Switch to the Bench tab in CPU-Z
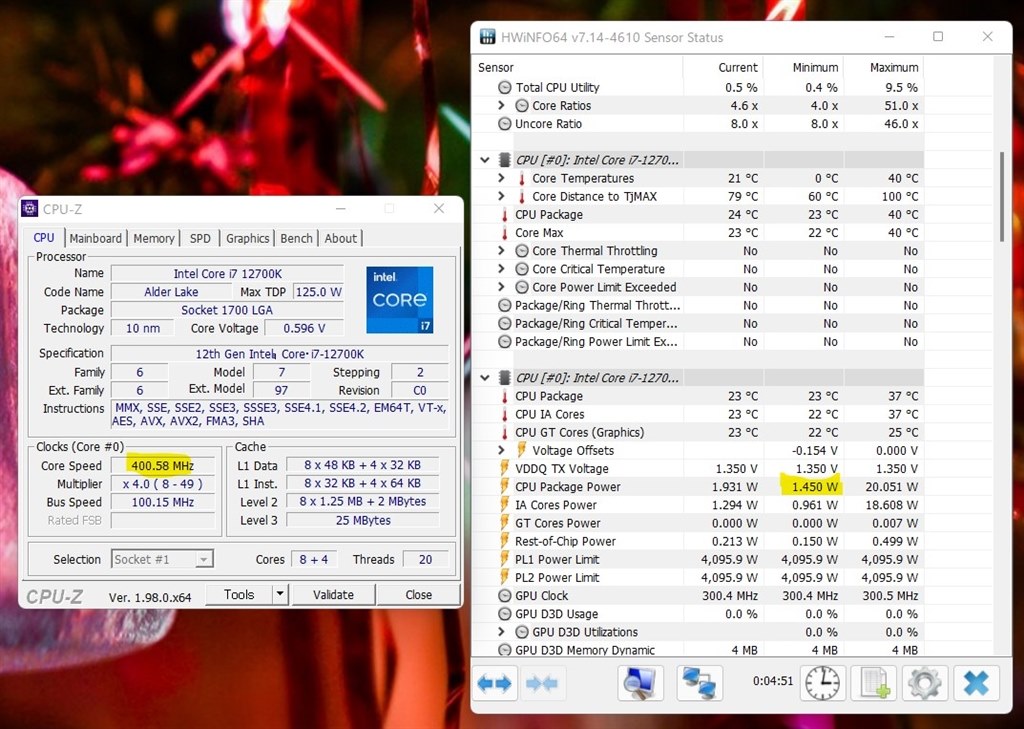The width and height of the screenshot is (1024, 729). coord(296,238)
